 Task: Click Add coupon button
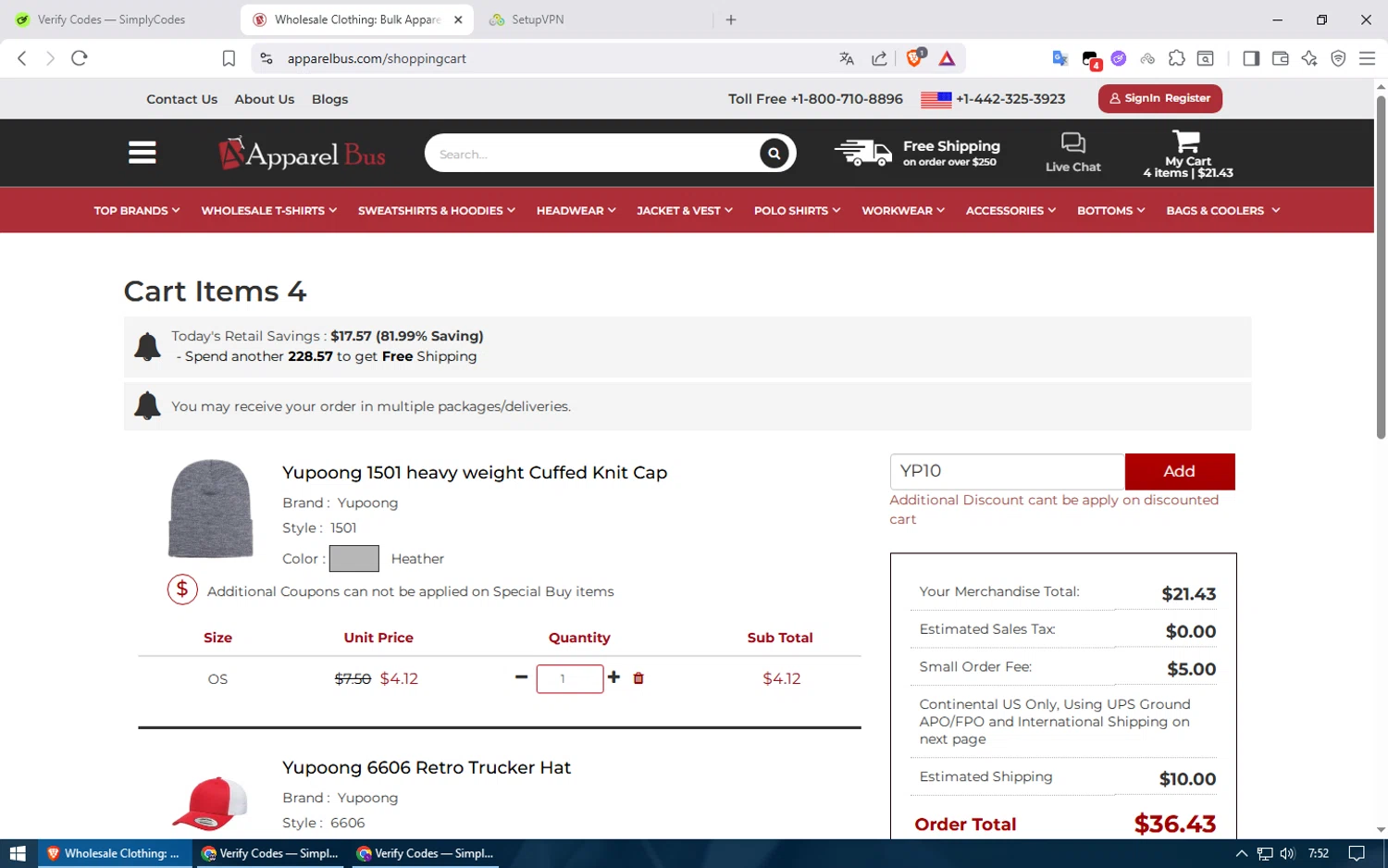tap(1180, 471)
